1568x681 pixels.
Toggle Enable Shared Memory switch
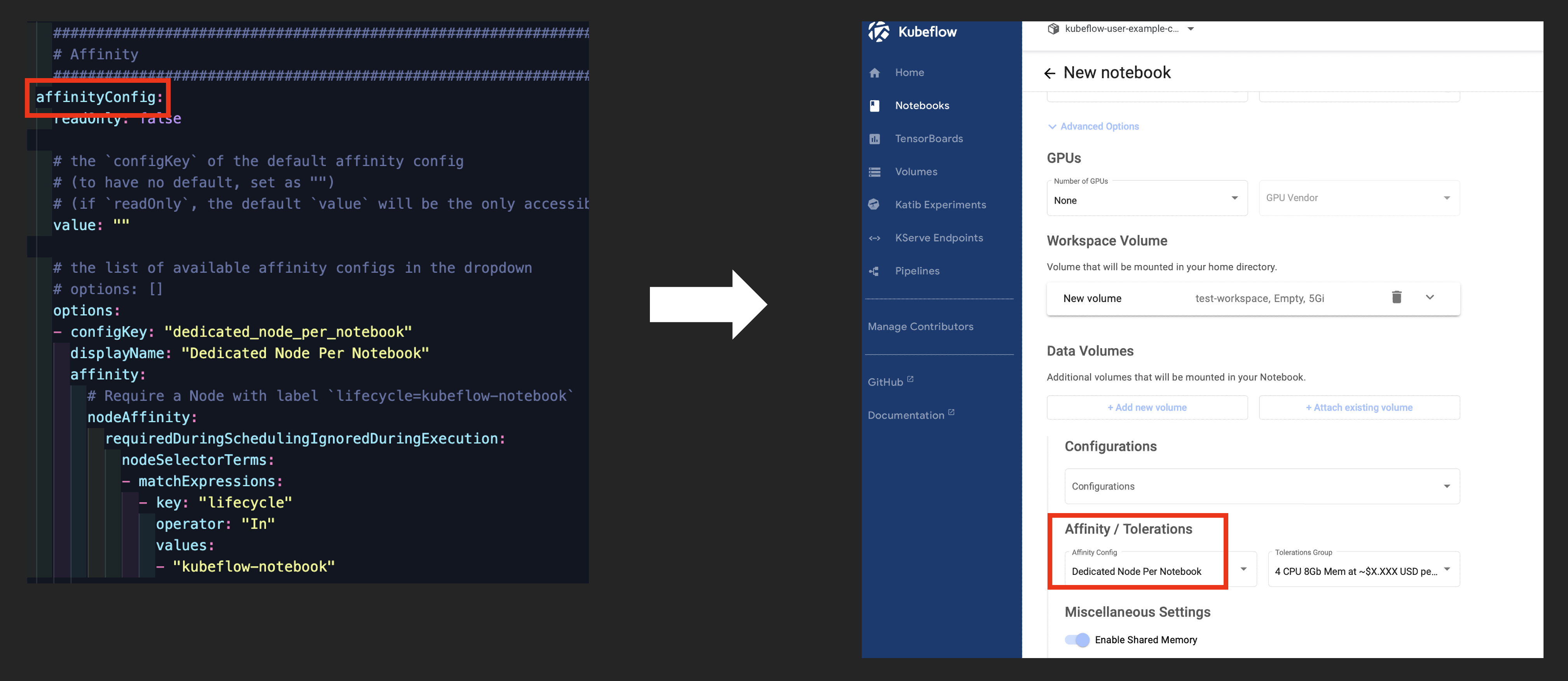pos(1077,640)
